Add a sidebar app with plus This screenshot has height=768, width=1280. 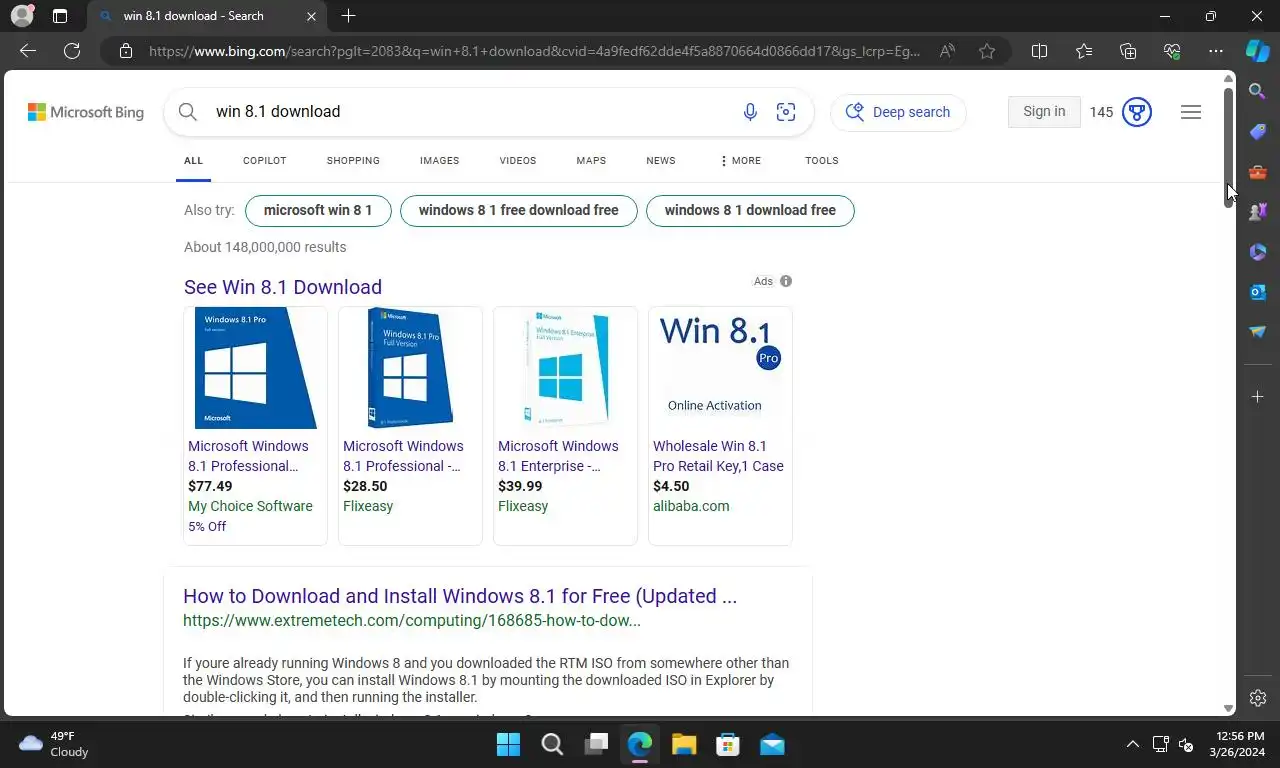(1258, 397)
